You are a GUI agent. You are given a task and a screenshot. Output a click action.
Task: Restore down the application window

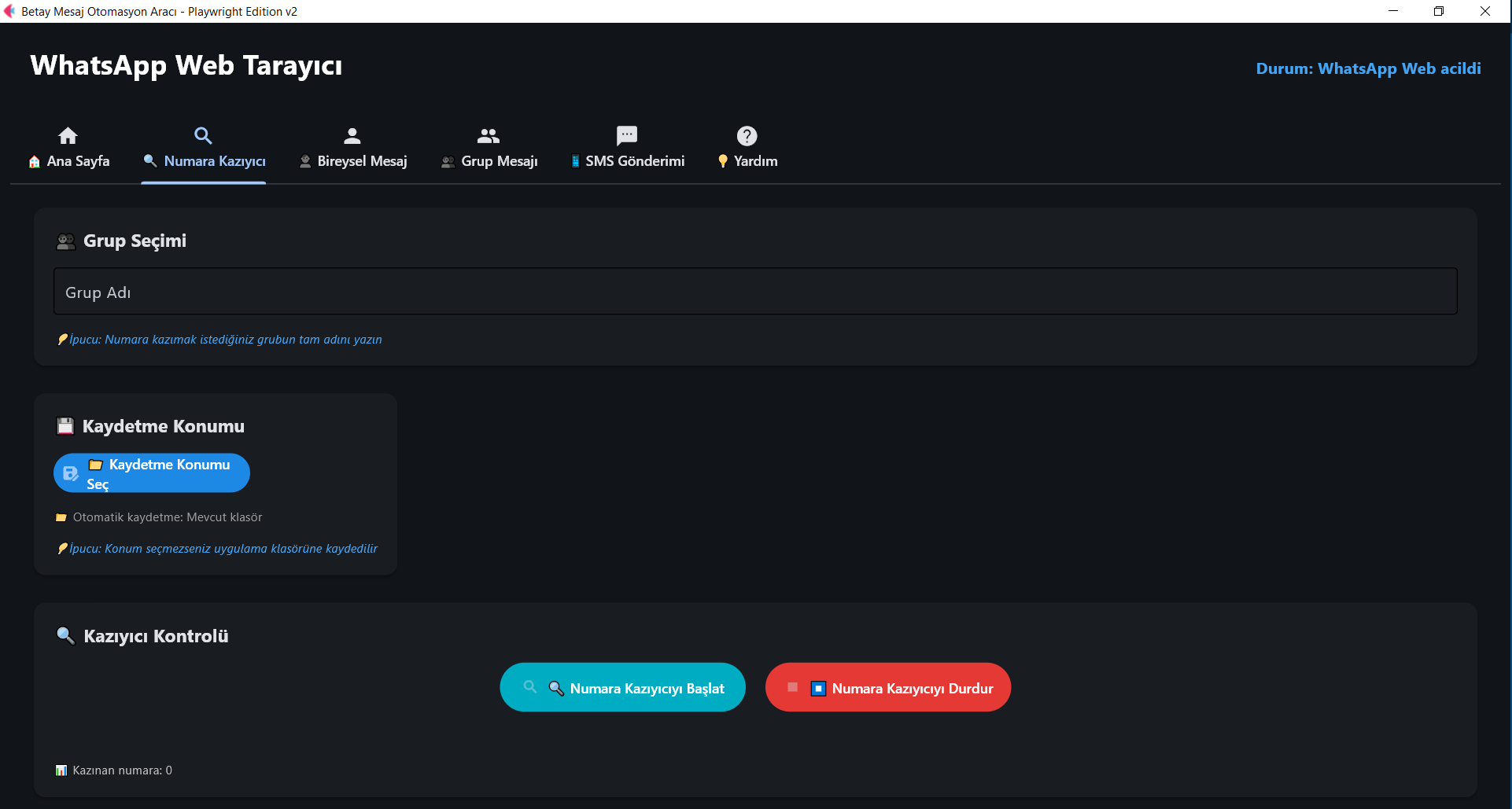point(1439,11)
